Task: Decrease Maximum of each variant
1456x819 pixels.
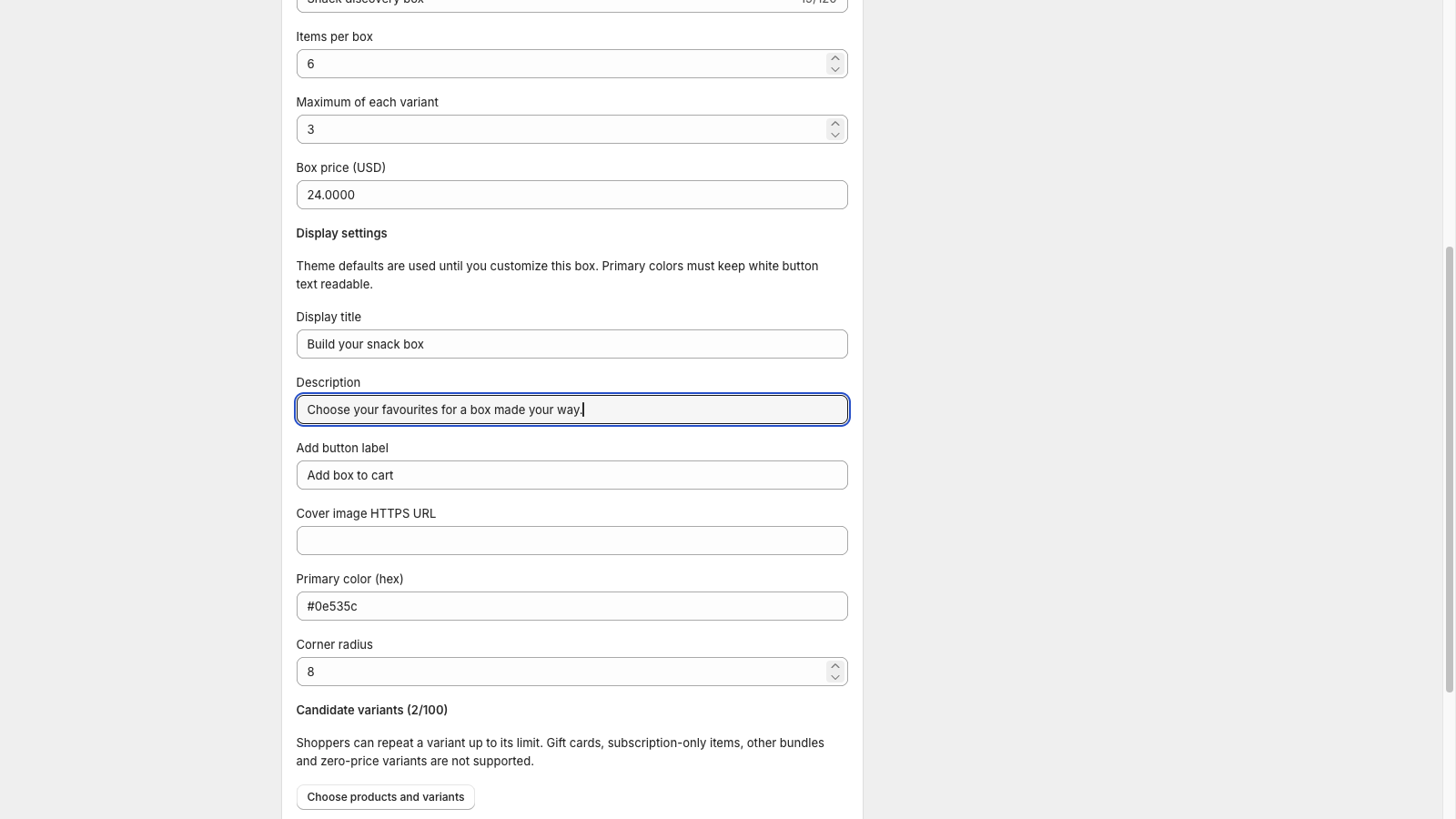Action: tap(834, 135)
